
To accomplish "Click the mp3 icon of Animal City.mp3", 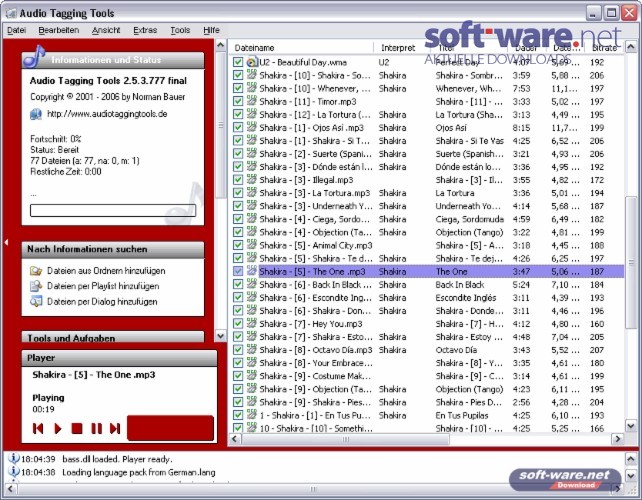I will coord(252,245).
